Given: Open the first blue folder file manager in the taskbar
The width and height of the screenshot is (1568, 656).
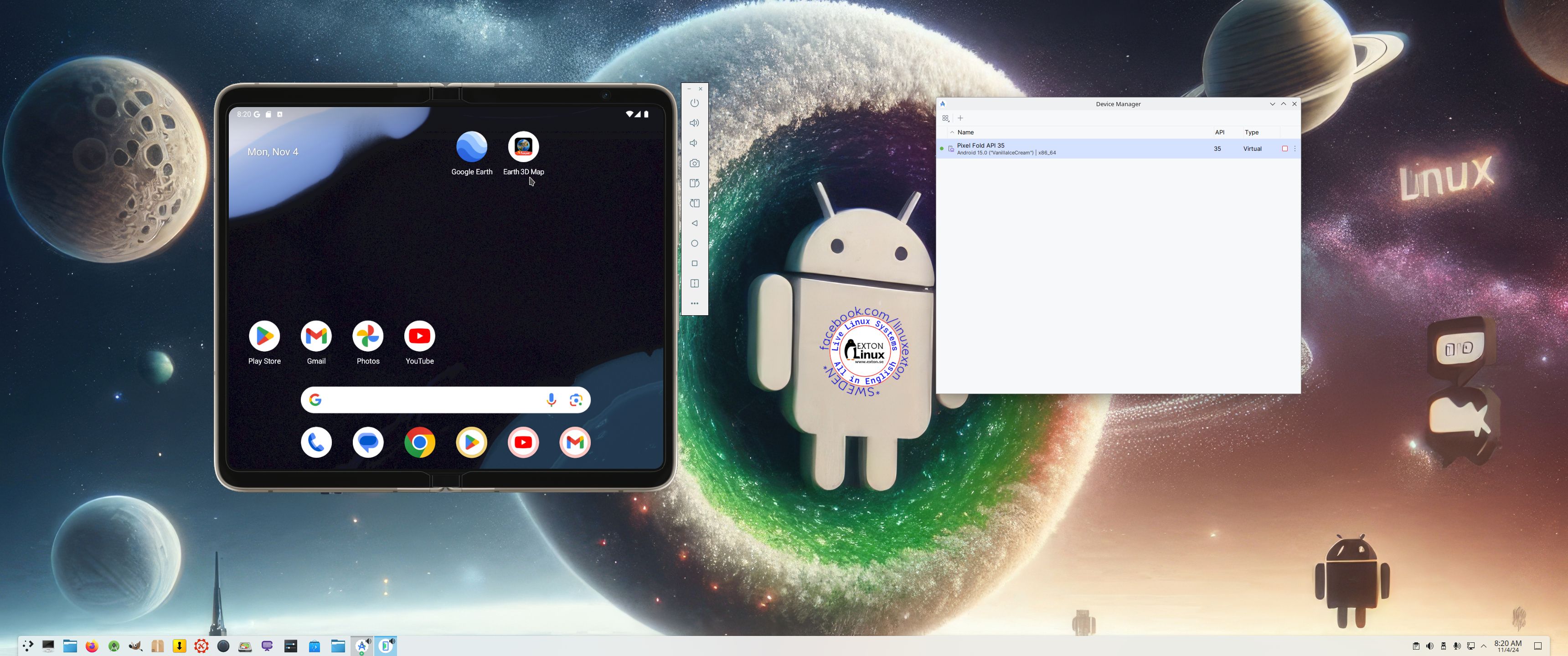Looking at the screenshot, I should (x=70, y=646).
